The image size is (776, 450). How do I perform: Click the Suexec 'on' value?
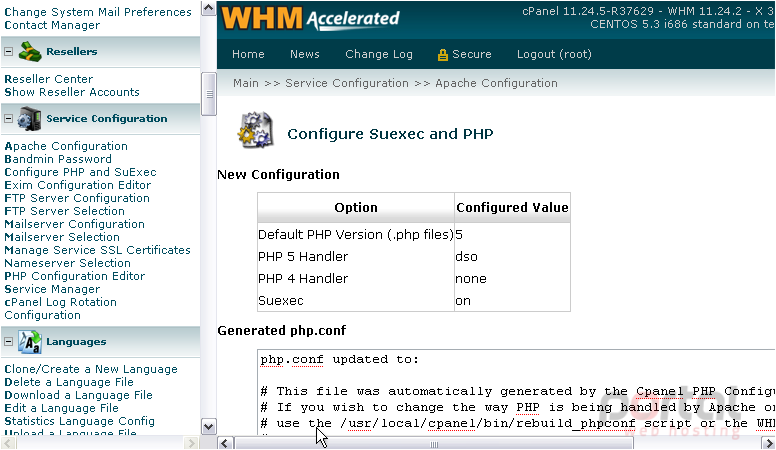pos(463,301)
